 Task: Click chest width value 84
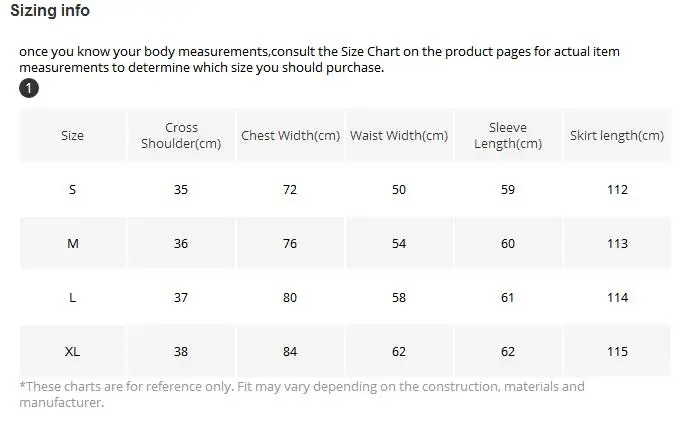pyautogui.click(x=290, y=351)
